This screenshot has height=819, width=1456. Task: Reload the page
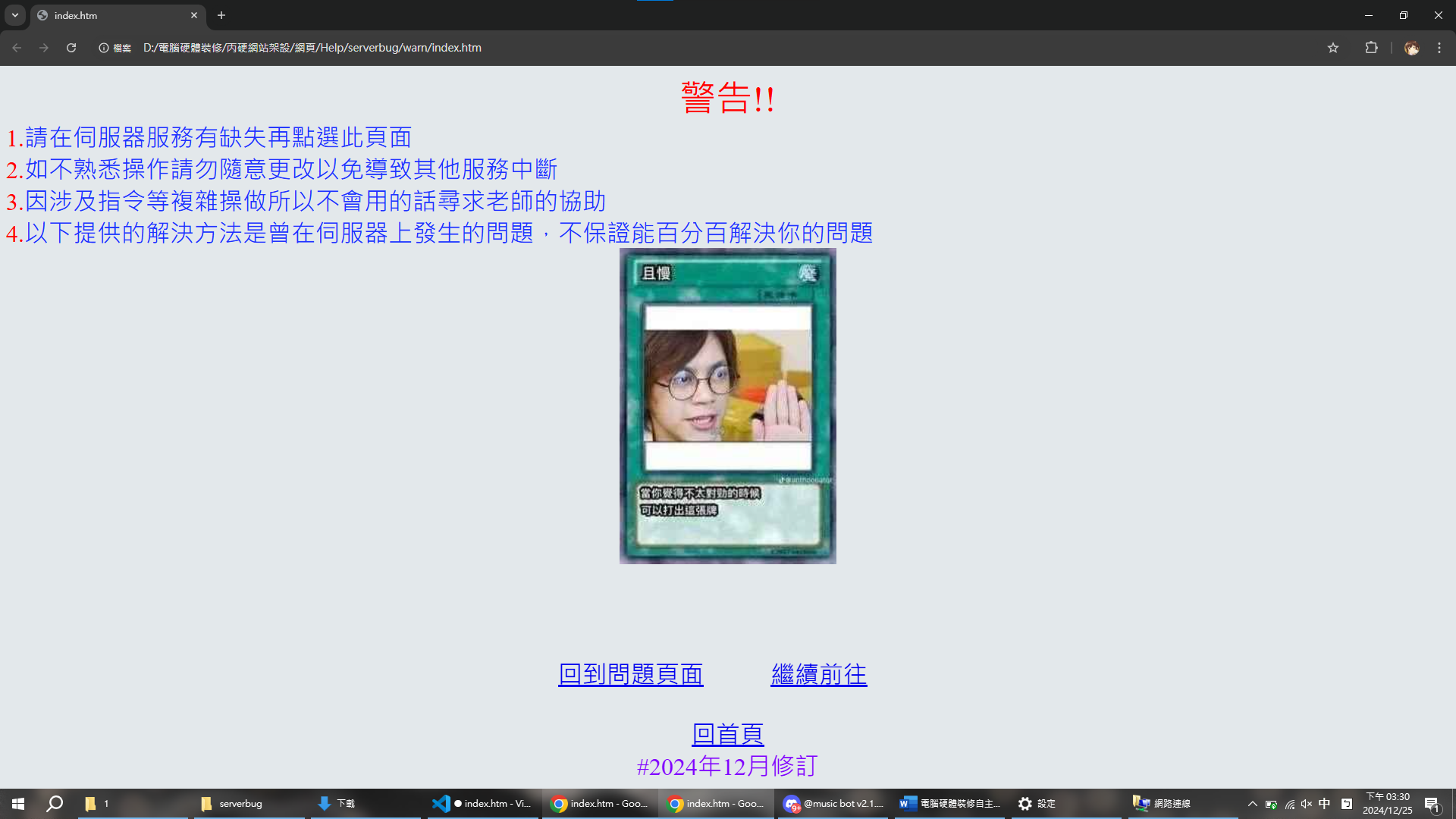click(x=71, y=48)
